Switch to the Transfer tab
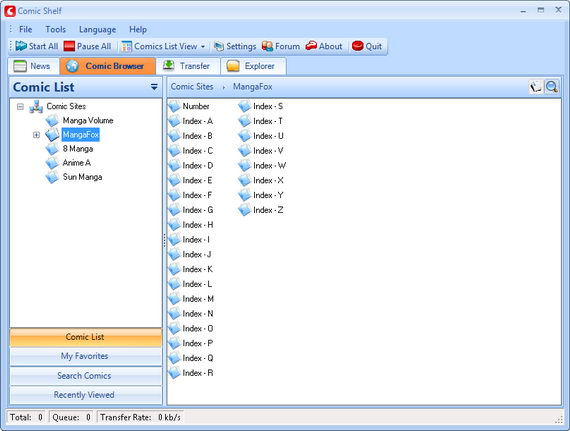This screenshot has height=431, width=570. tap(188, 66)
